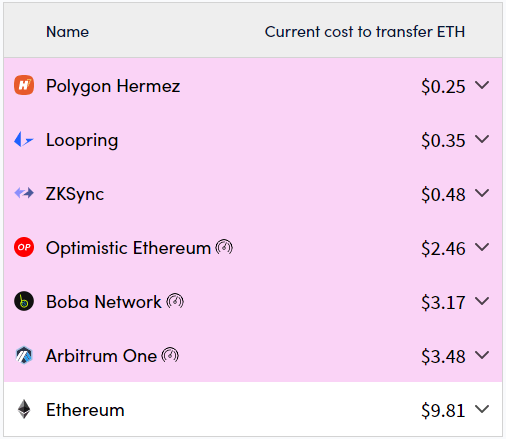Expand the Boba Network row chevron
Screen dimensions: 506x439
pos(482,301)
